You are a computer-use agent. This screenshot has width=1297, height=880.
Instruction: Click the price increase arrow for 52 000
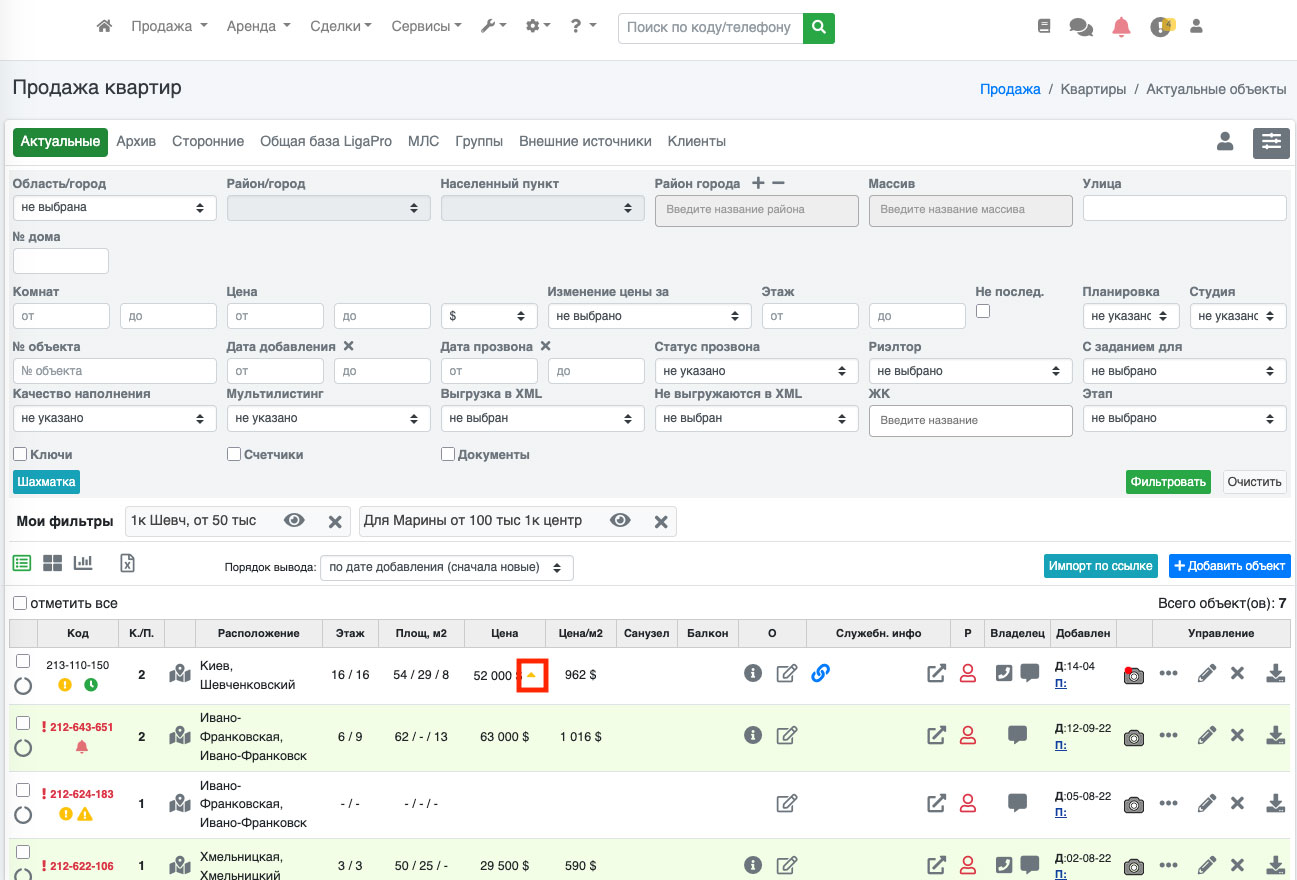(x=533, y=675)
